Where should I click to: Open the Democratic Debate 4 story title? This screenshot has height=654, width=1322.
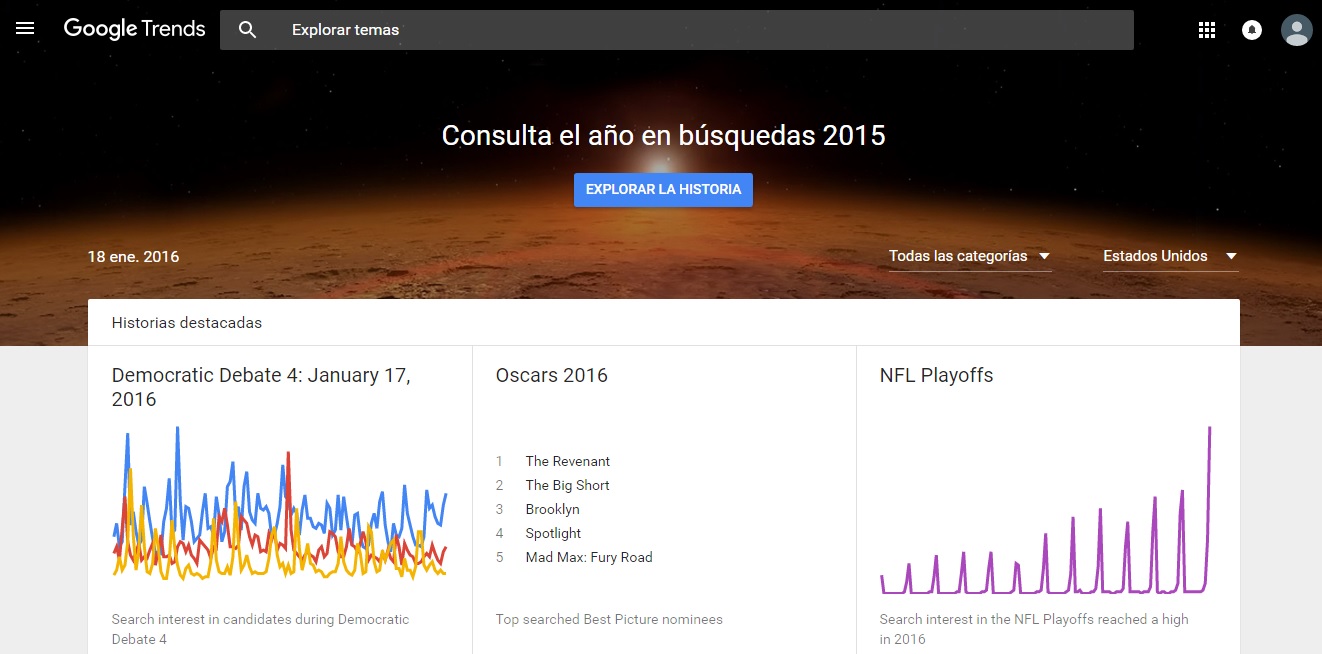click(261, 387)
